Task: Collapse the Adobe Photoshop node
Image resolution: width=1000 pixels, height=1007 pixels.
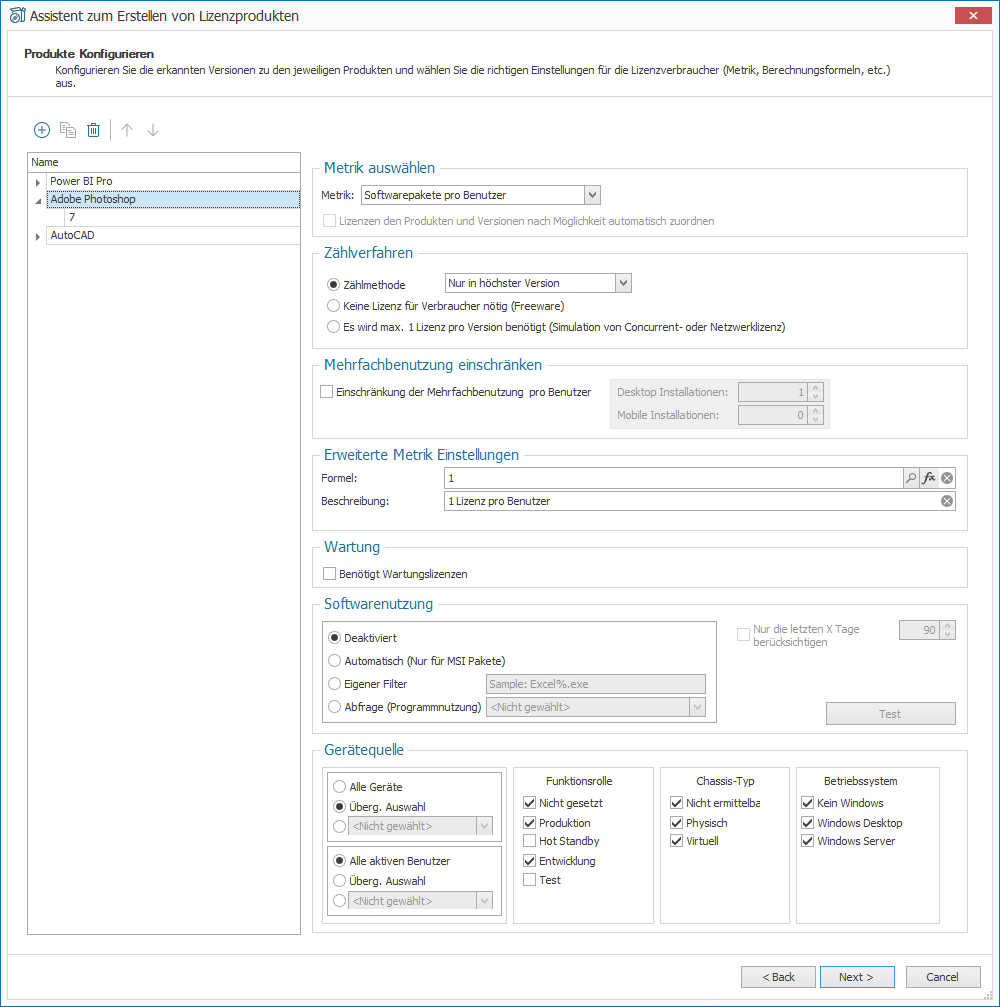Action: [38, 200]
